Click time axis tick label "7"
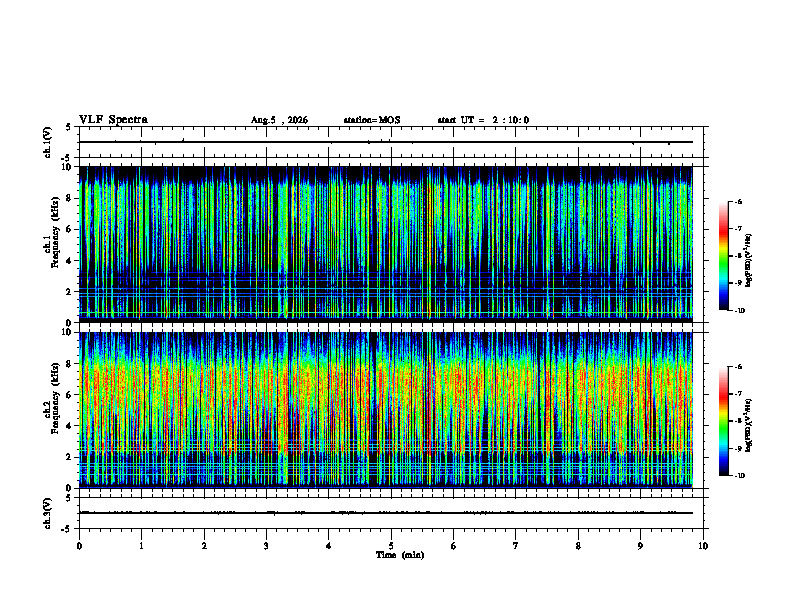The width and height of the screenshot is (792, 612). tap(516, 546)
